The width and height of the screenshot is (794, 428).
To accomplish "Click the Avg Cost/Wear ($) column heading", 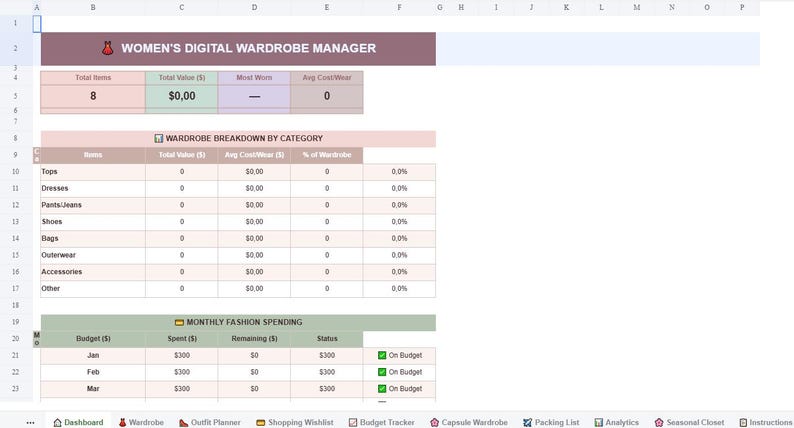I will 254,155.
